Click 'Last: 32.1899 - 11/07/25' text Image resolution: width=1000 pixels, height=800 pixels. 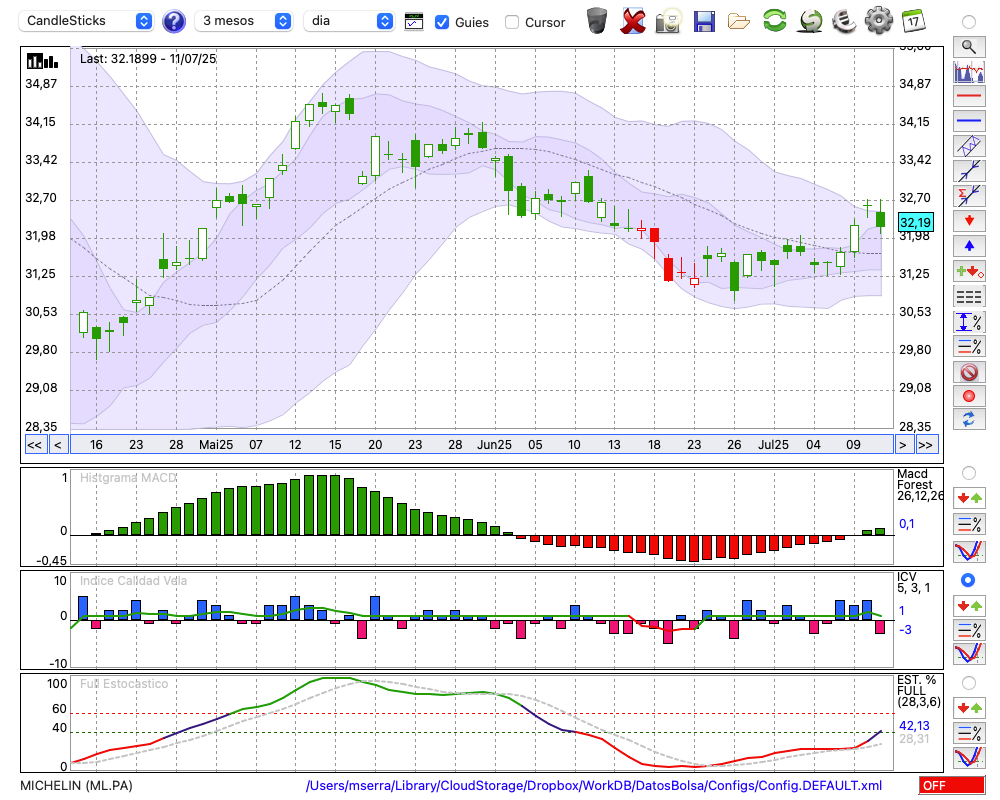[148, 59]
